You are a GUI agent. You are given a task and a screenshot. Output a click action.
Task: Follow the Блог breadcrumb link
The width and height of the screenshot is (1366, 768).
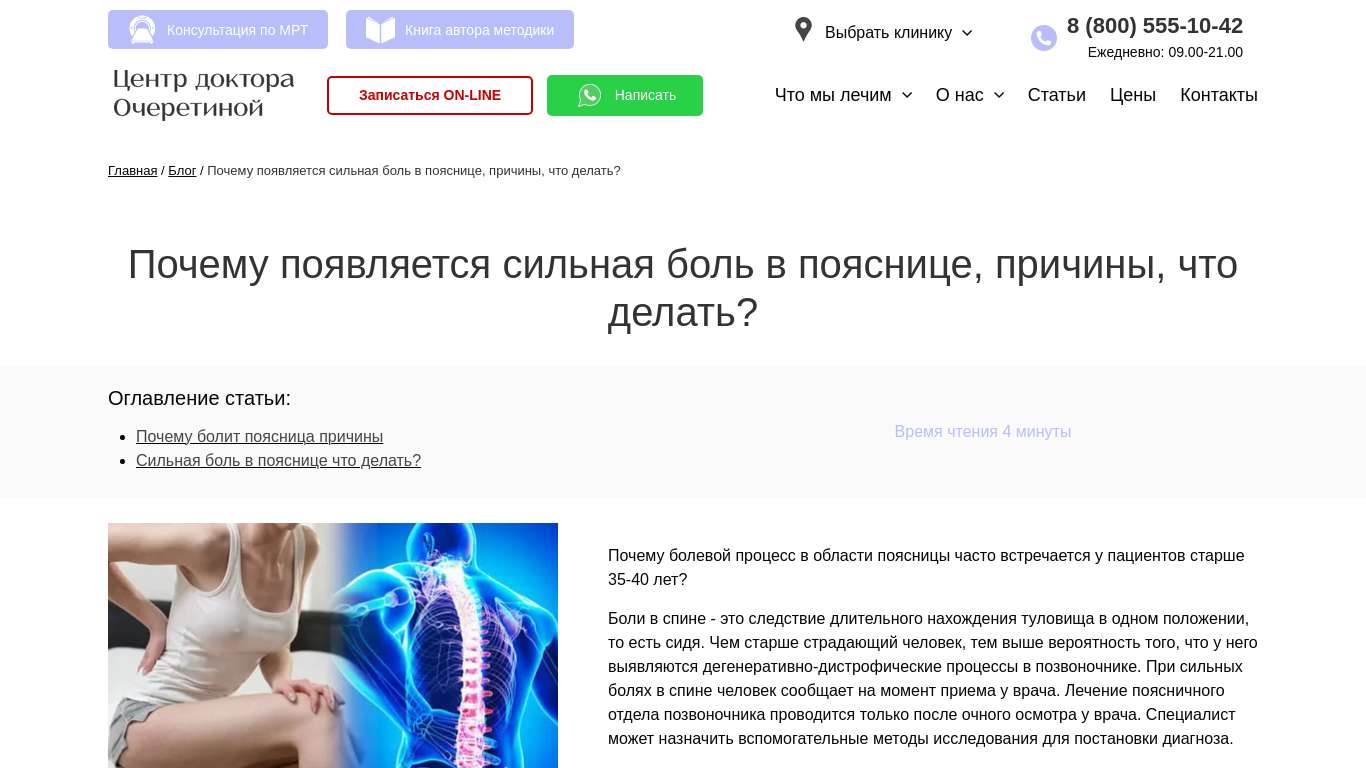[182, 171]
